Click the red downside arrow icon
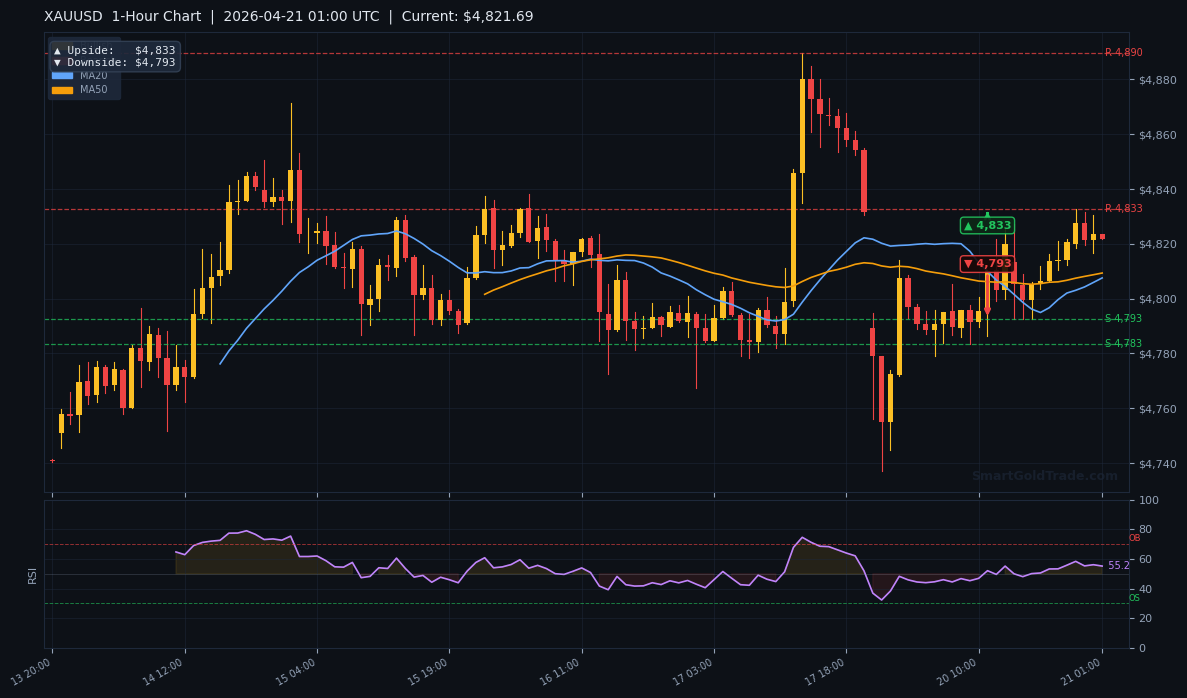The image size is (1187, 698). tap(58, 62)
